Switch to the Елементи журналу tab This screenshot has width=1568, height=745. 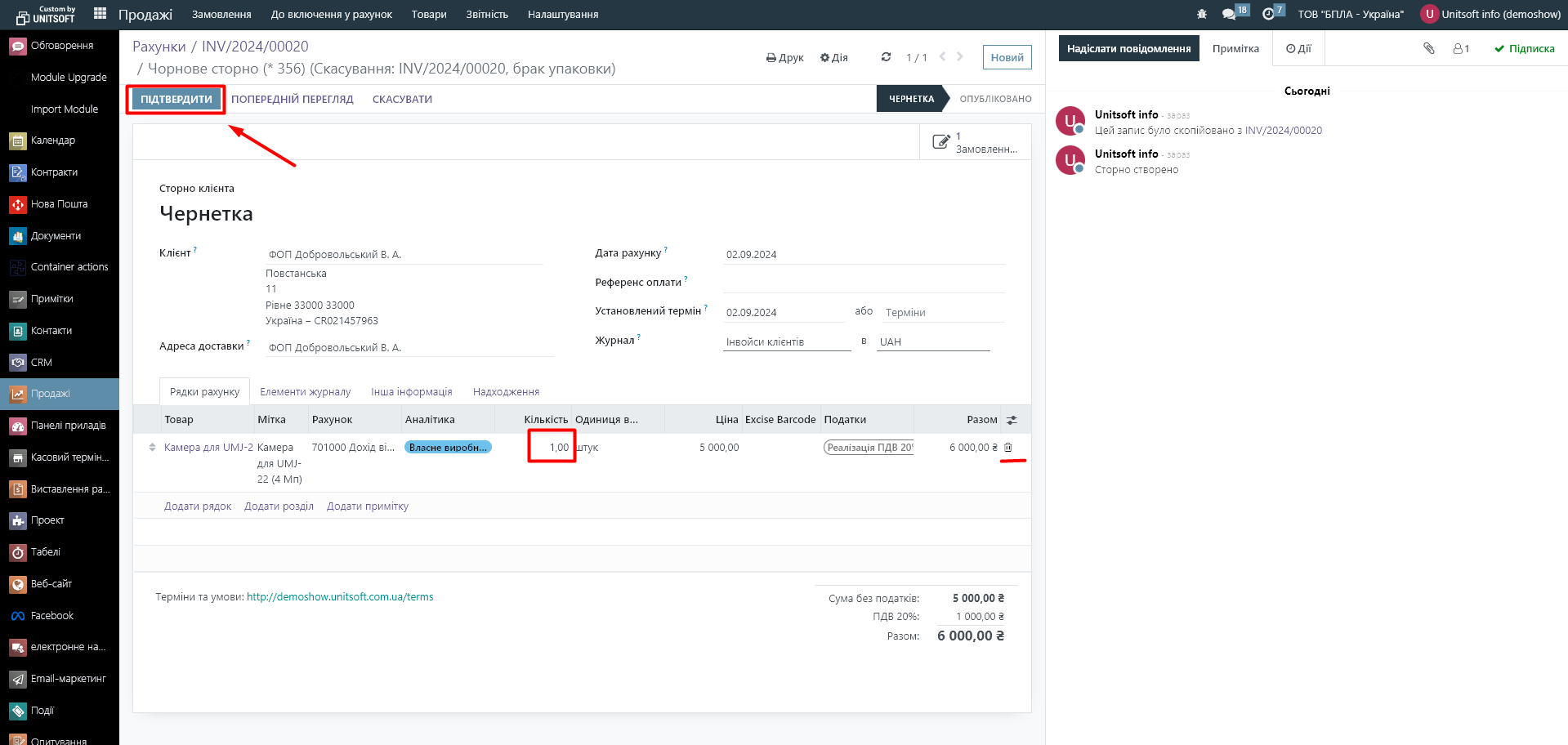(305, 392)
